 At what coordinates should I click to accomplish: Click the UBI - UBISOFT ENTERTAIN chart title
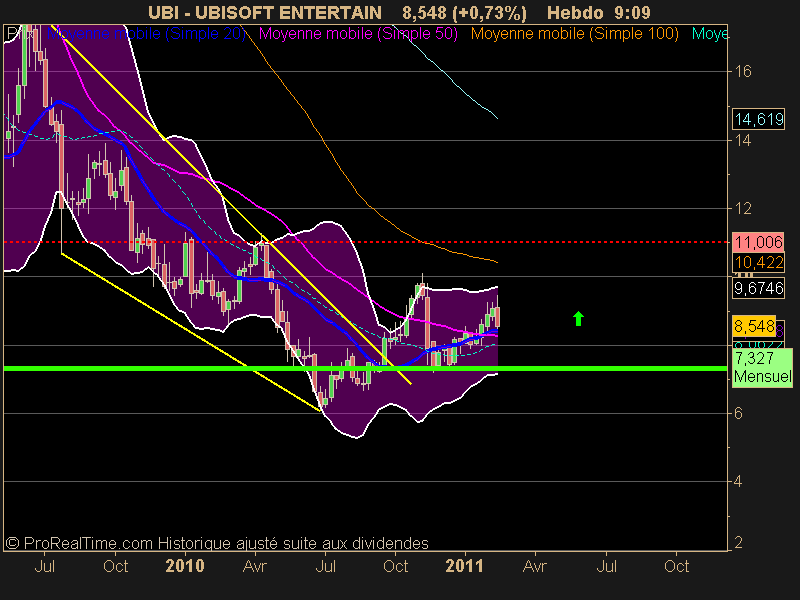point(265,13)
